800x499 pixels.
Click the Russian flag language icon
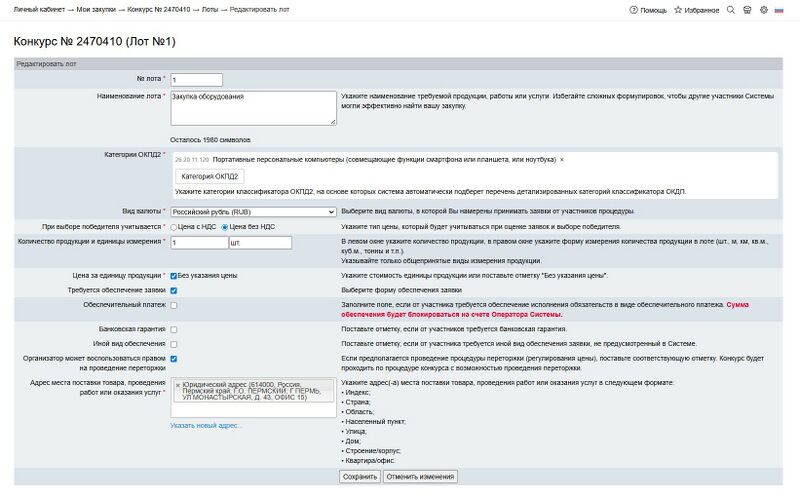tap(779, 9)
